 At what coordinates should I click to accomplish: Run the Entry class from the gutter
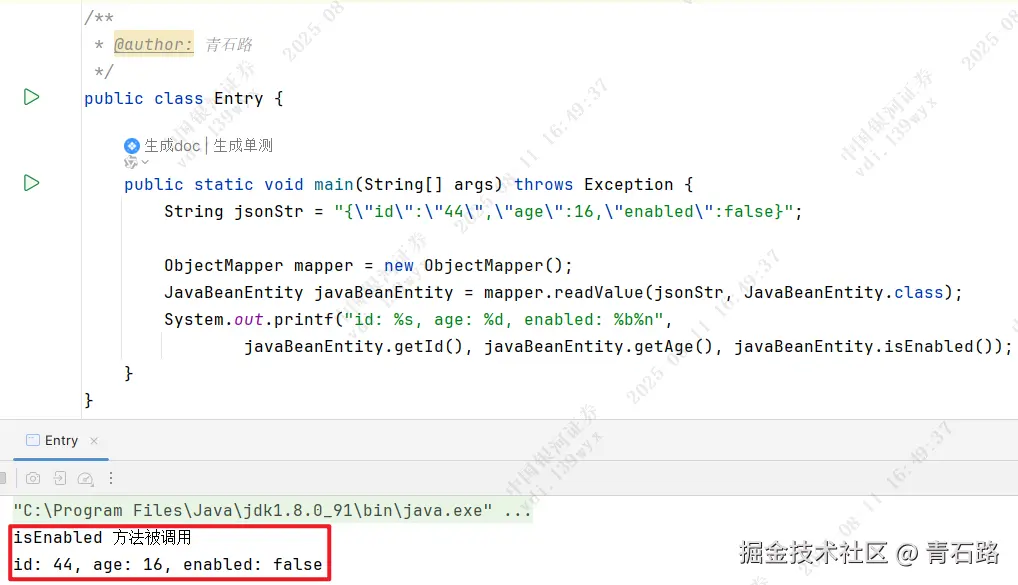tap(31, 97)
